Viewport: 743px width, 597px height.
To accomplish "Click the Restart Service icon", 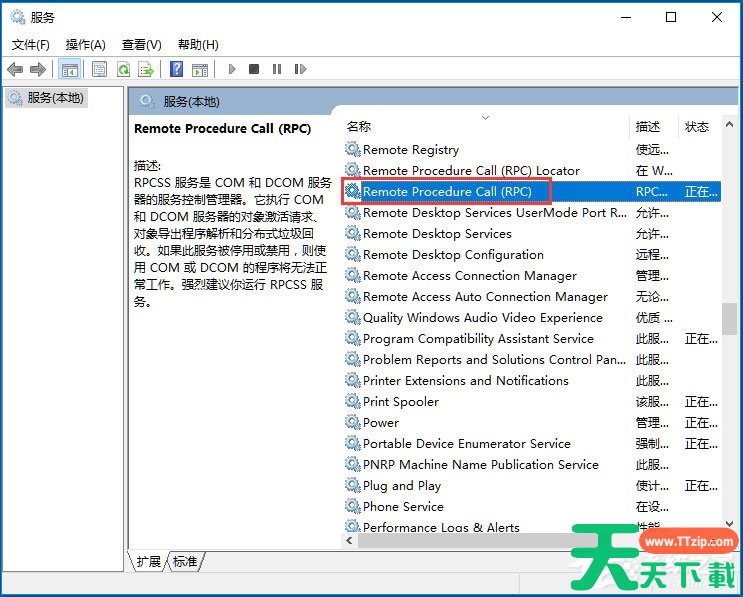I will click(300, 69).
